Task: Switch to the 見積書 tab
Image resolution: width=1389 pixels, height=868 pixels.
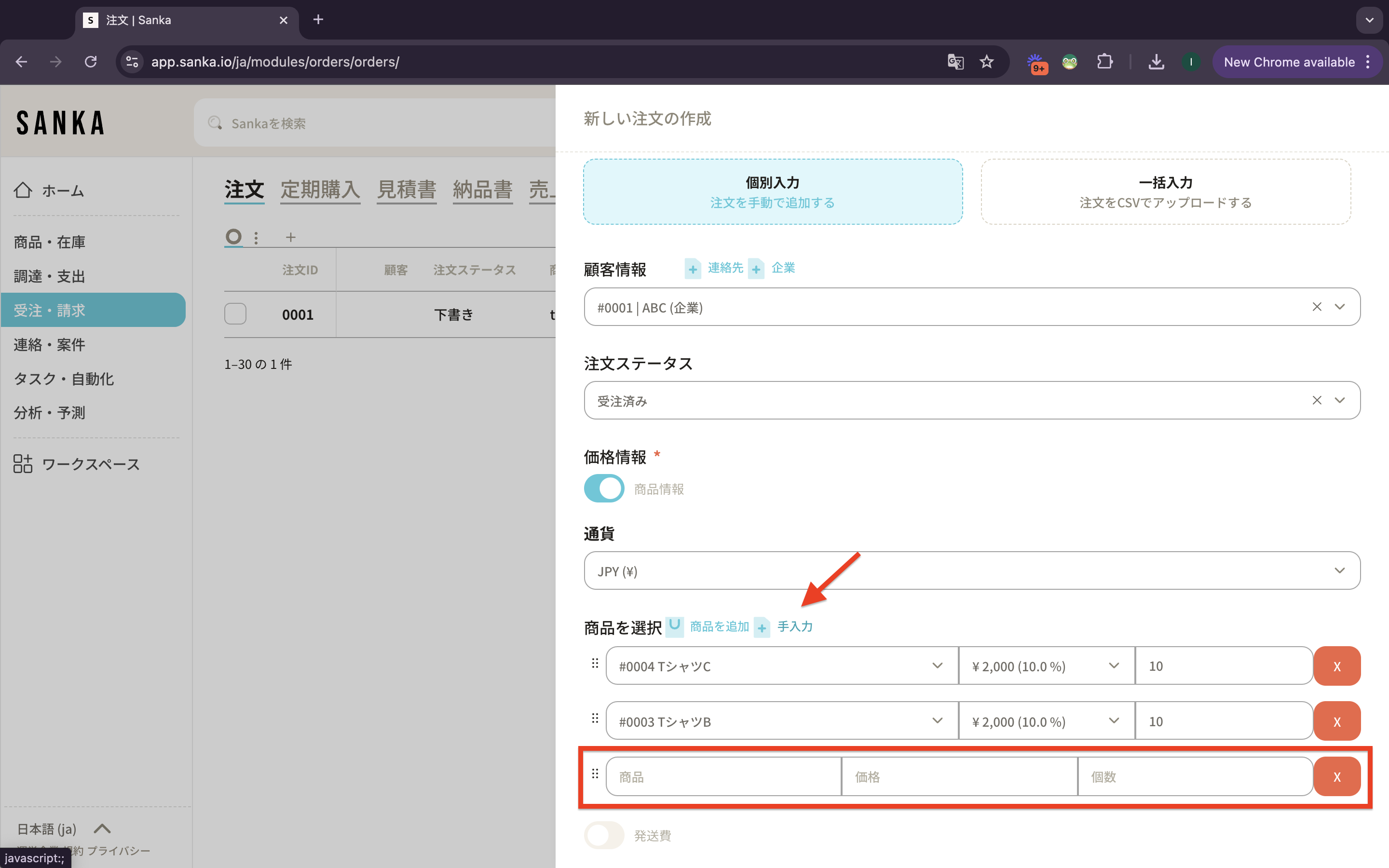Action: [x=407, y=190]
